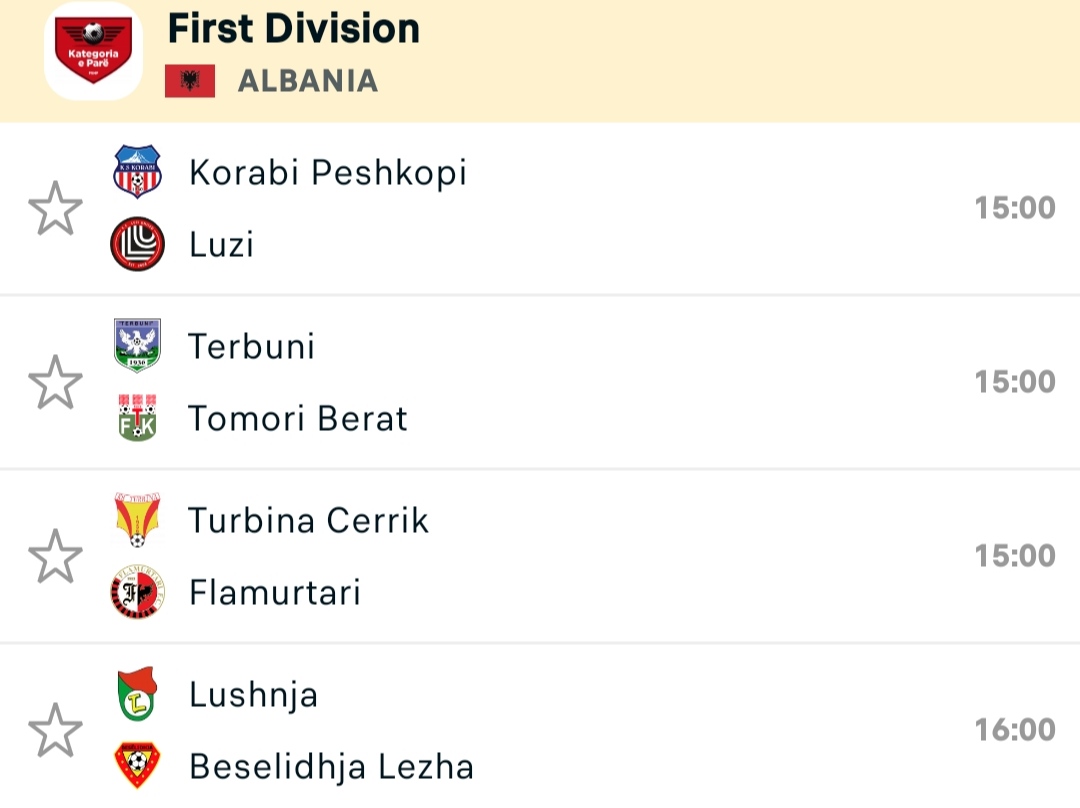Click the 16:00 kickoff time

(1015, 730)
